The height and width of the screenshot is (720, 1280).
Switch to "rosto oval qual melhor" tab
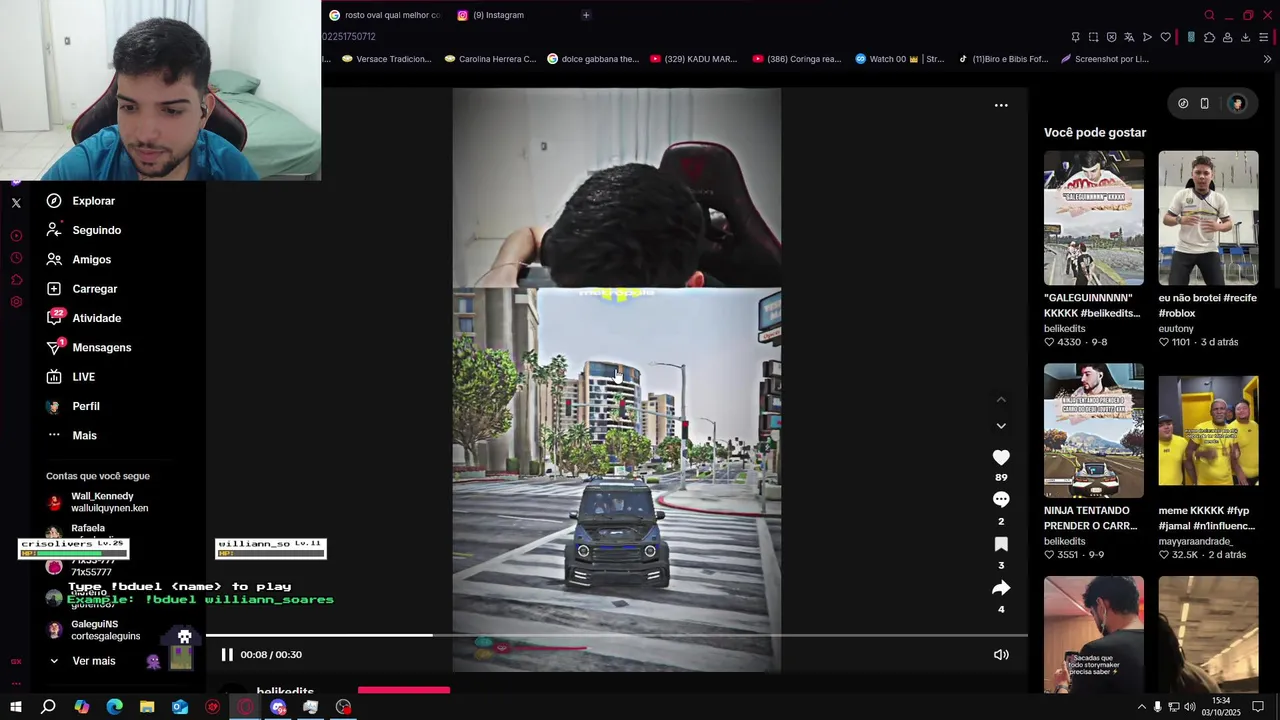(385, 15)
